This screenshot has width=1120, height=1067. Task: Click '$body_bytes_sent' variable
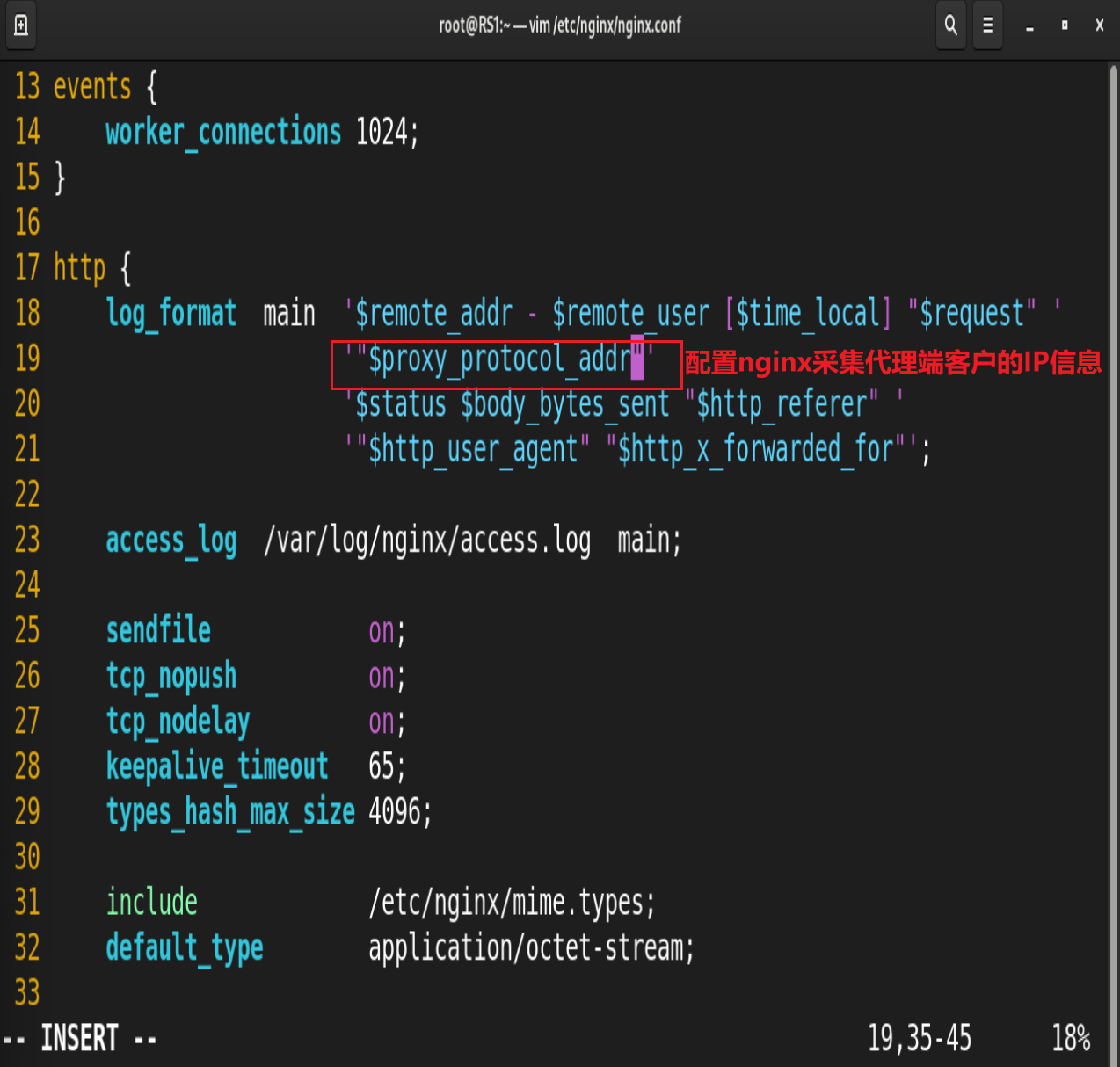point(565,405)
